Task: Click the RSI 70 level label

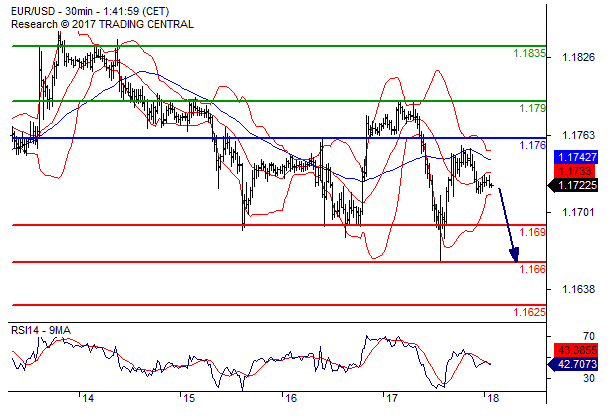Action: pos(588,336)
